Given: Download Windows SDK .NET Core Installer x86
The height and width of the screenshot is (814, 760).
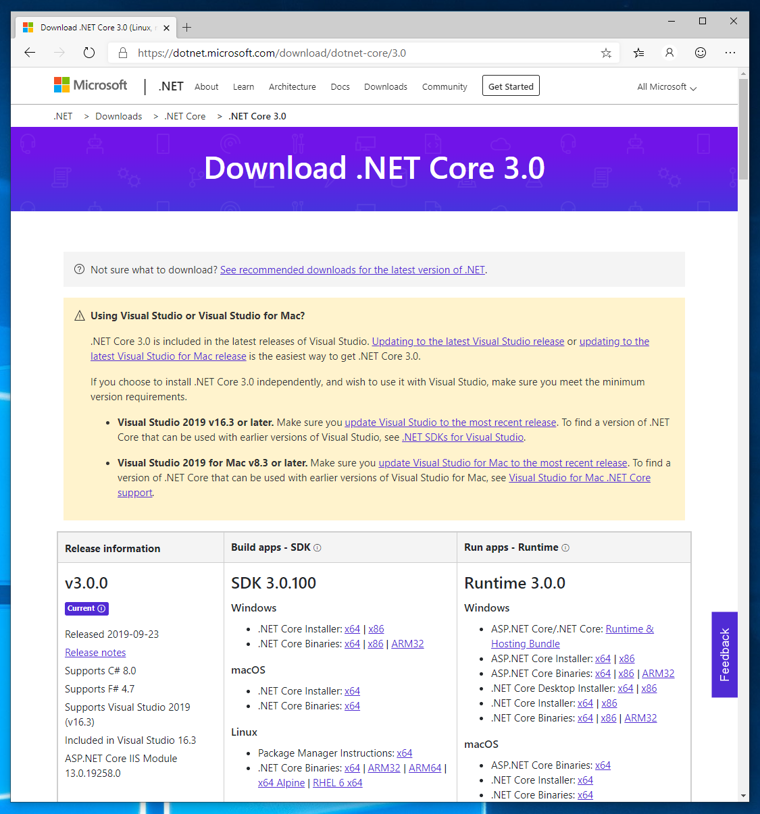Looking at the screenshot, I should pos(376,629).
